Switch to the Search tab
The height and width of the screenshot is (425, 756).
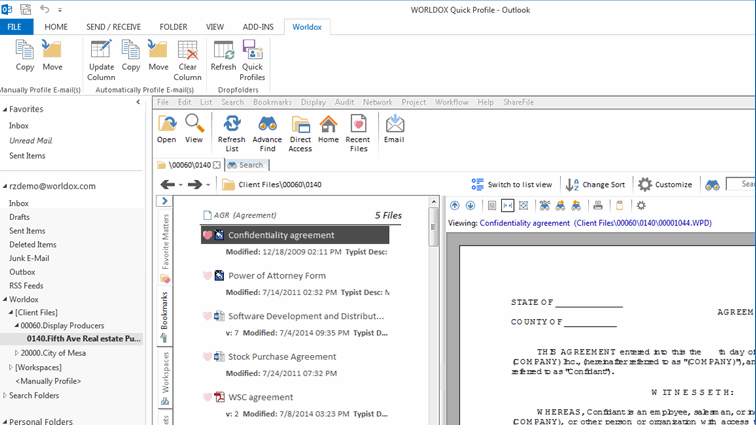coord(246,165)
